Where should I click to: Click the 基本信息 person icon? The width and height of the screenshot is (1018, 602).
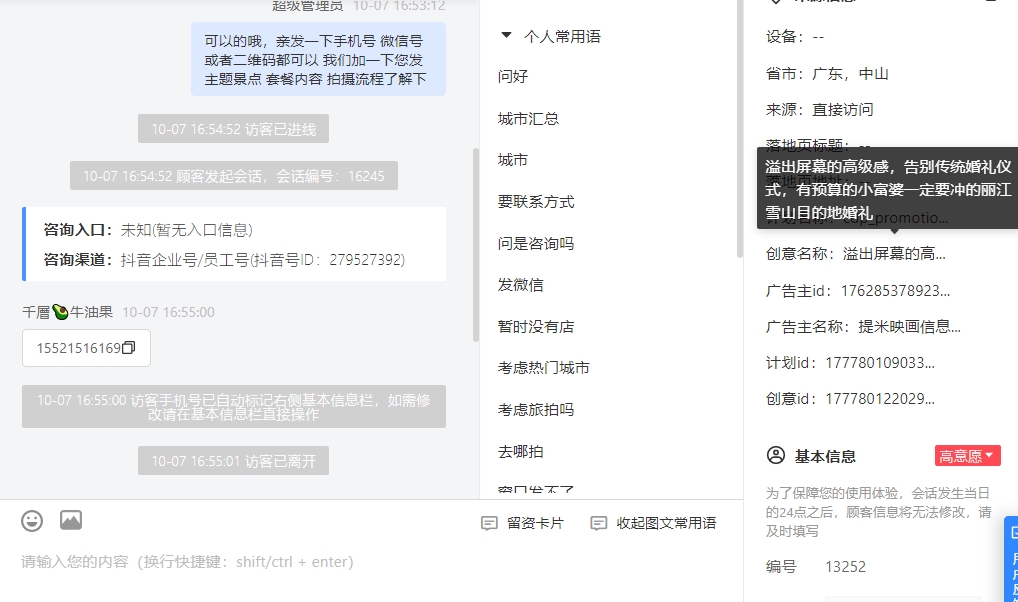point(776,455)
